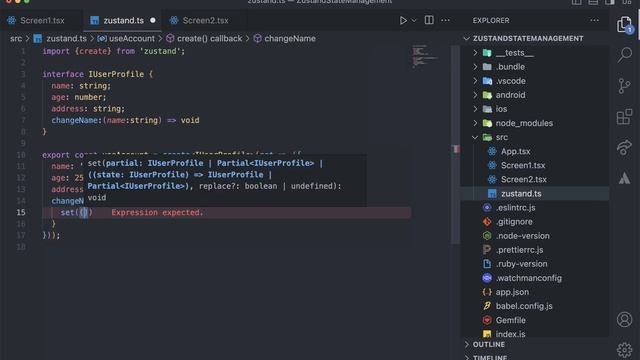Click useAccount in the breadcrumb

click(132, 38)
